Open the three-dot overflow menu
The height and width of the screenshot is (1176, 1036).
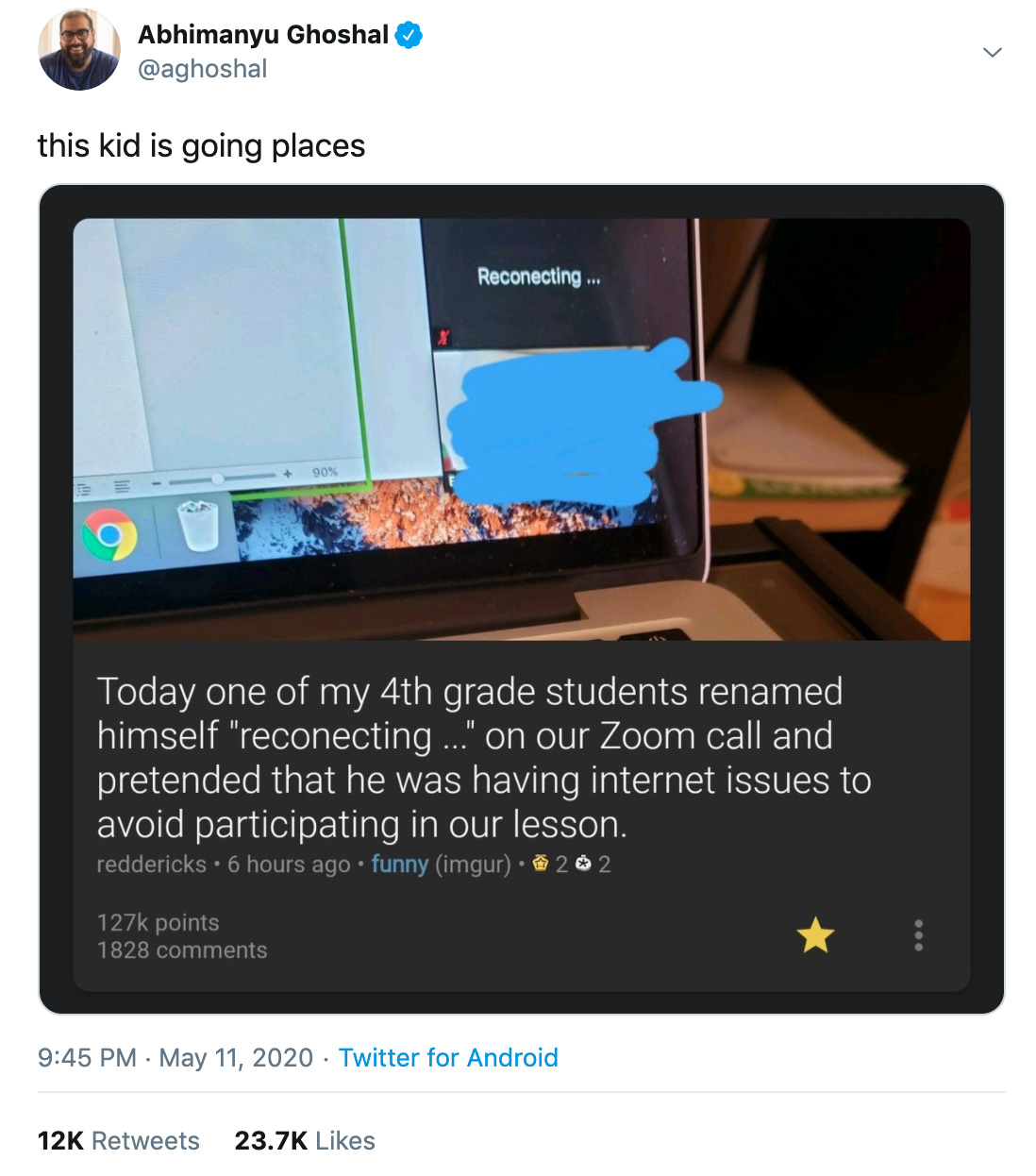[918, 935]
